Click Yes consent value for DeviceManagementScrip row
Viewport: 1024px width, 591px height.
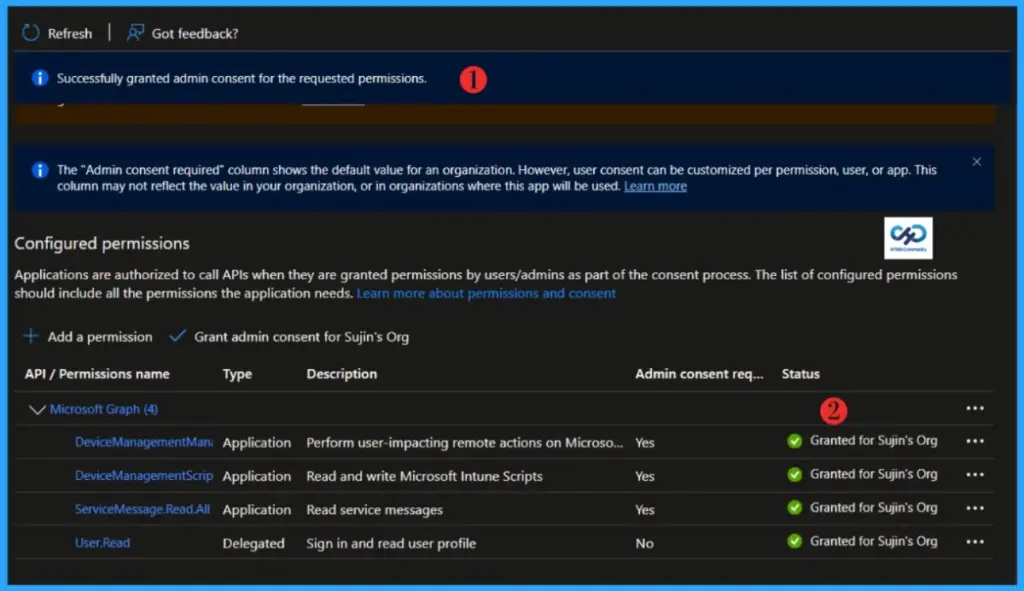[x=645, y=476]
